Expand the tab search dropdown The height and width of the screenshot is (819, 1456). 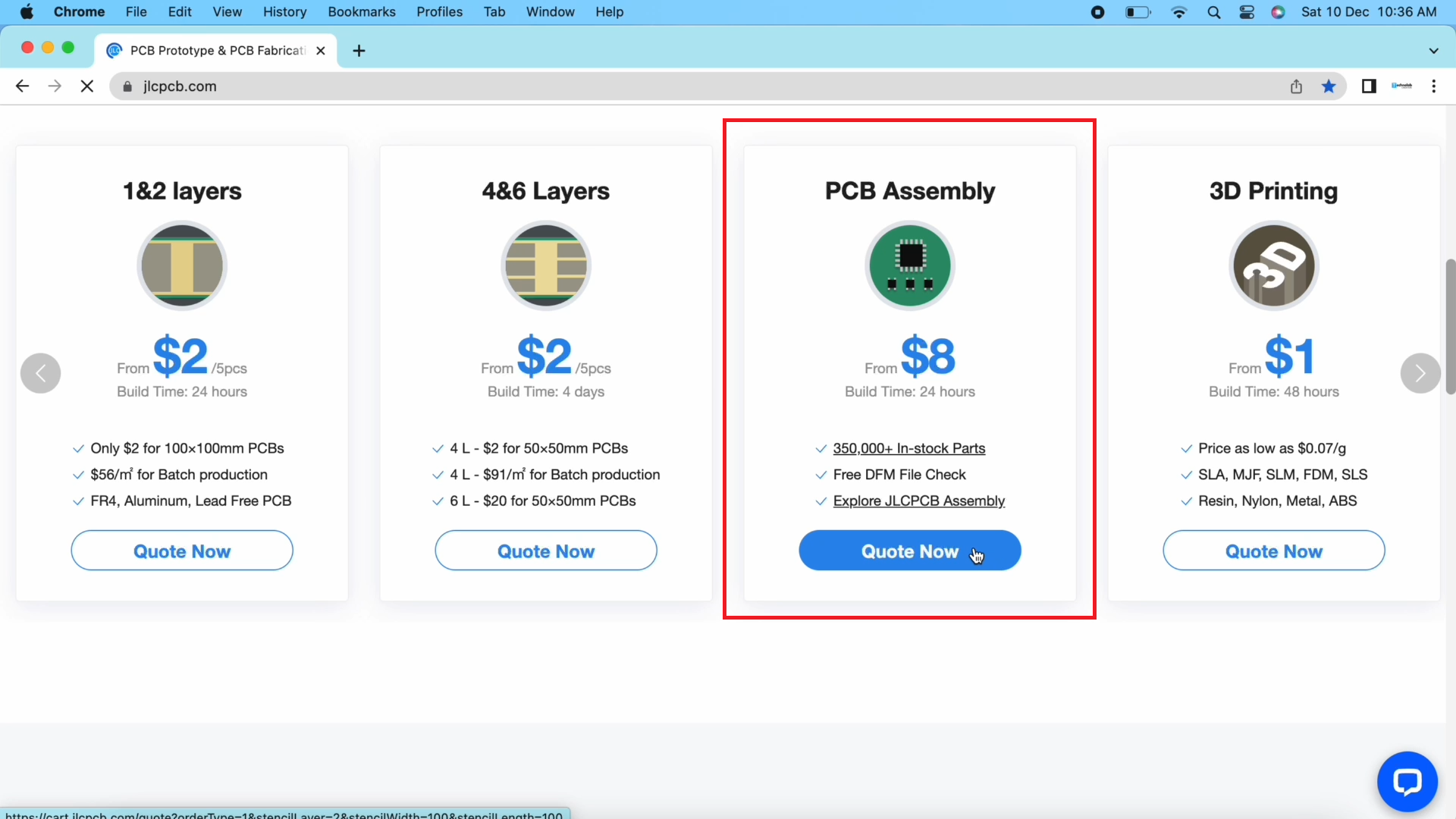click(x=1433, y=51)
